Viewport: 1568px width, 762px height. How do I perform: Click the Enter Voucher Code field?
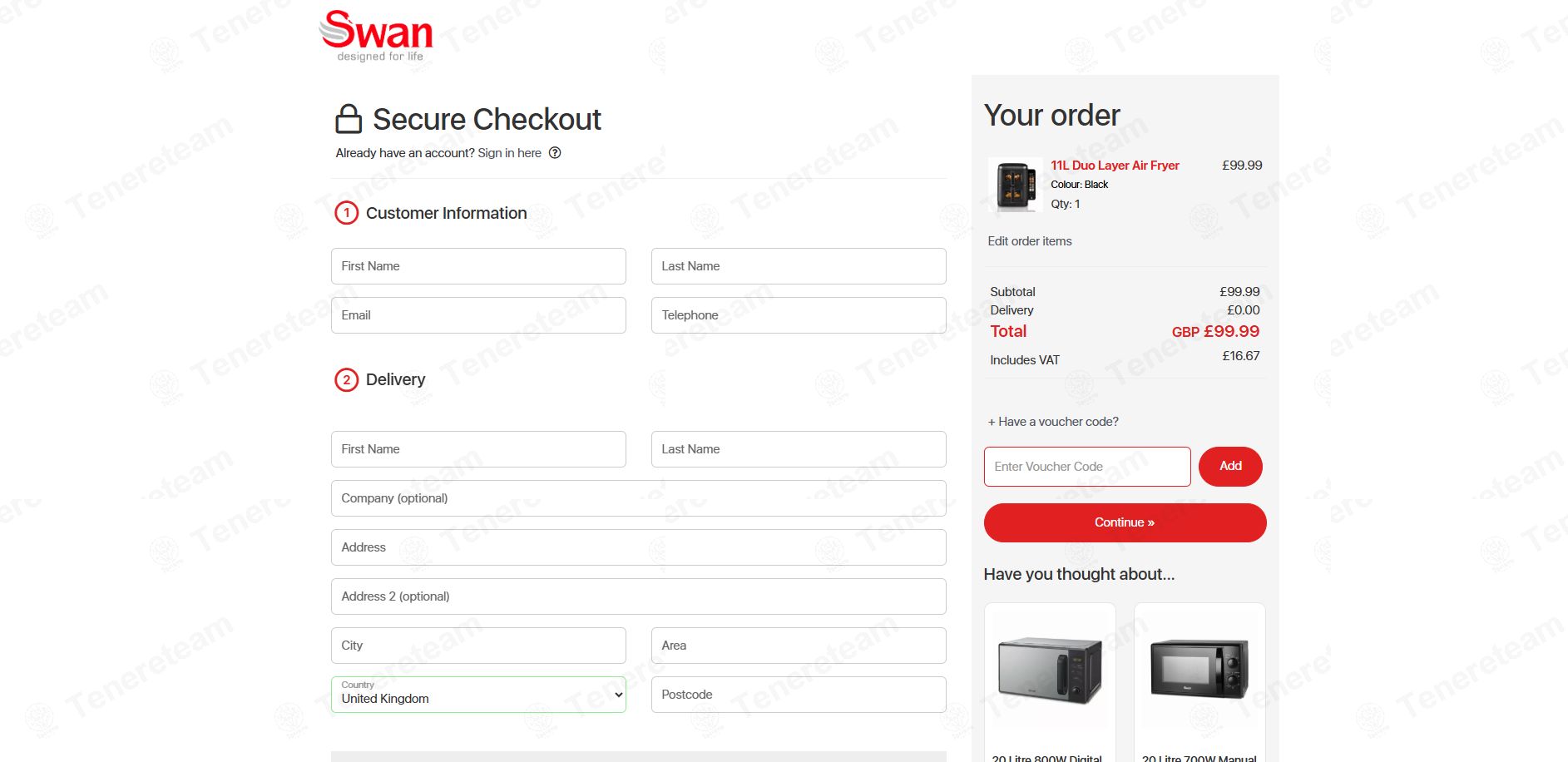click(x=1087, y=467)
